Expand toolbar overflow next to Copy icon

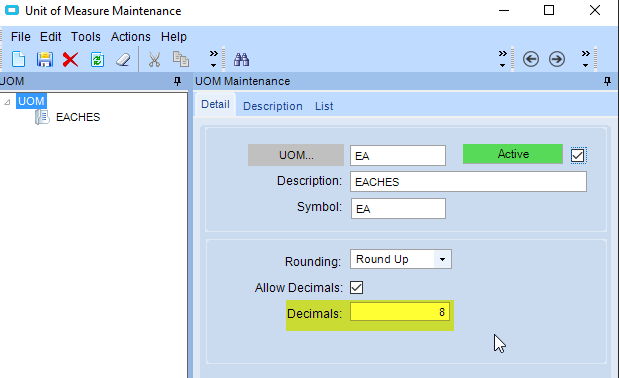pyautogui.click(x=214, y=59)
